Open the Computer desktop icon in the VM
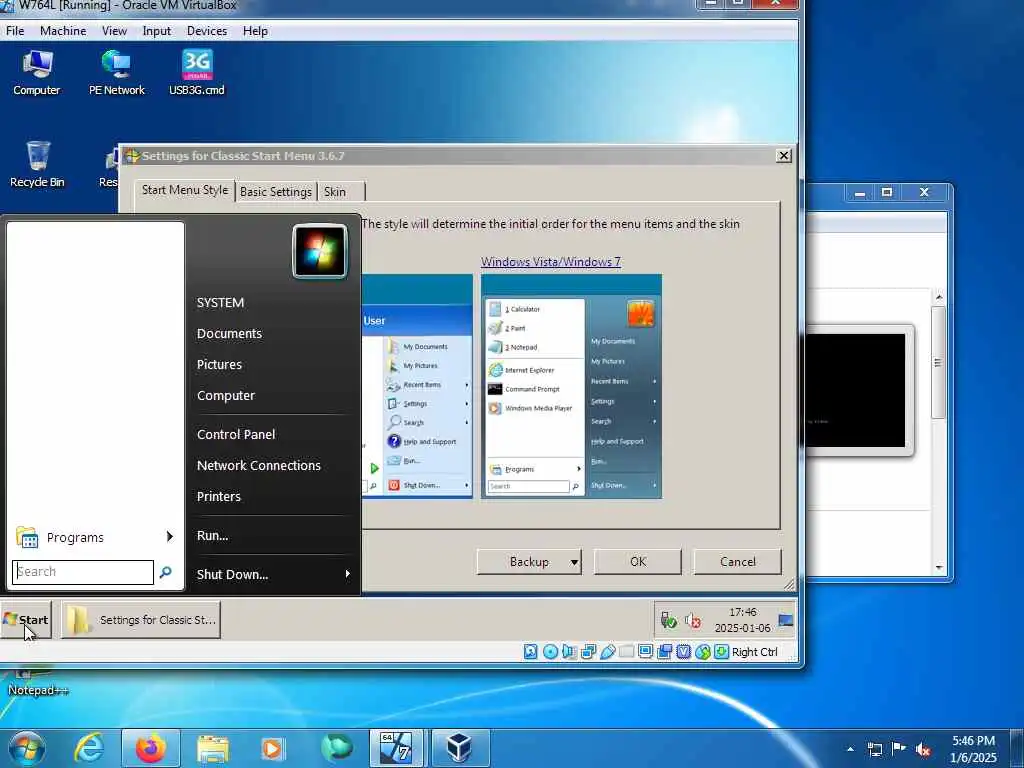1024x768 pixels. point(37,73)
